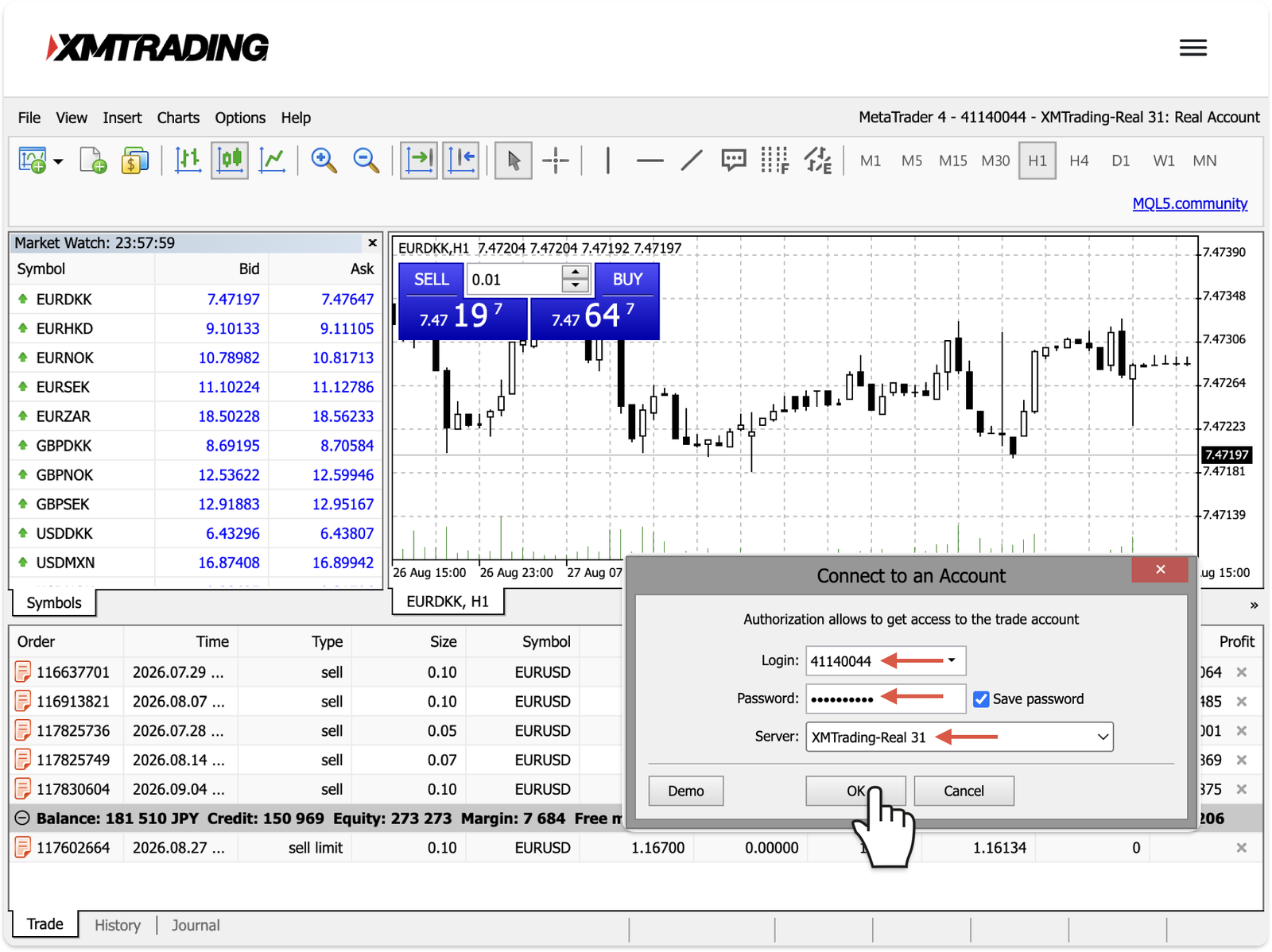Expand the double-chevron beside chart tabs

tap(1254, 606)
